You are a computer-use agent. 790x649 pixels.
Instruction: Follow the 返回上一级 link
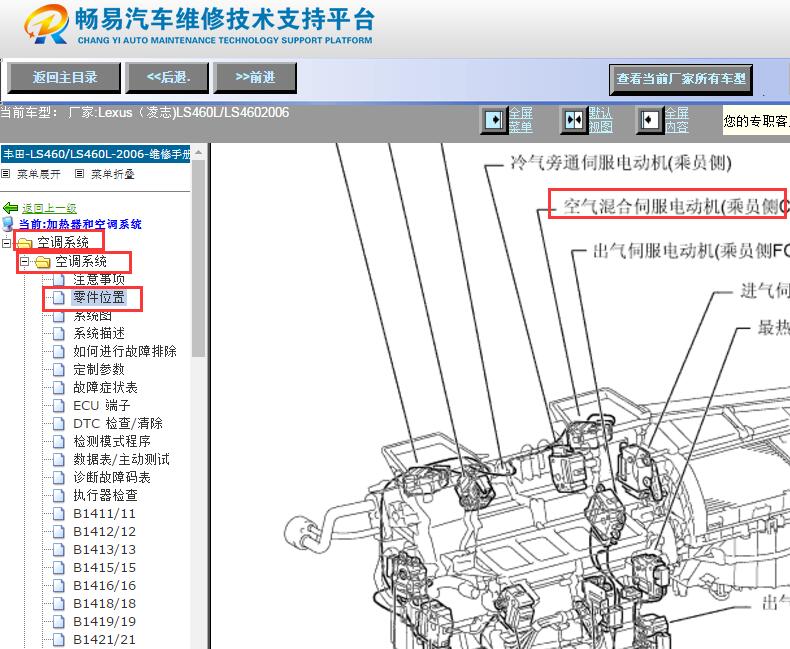click(x=49, y=208)
